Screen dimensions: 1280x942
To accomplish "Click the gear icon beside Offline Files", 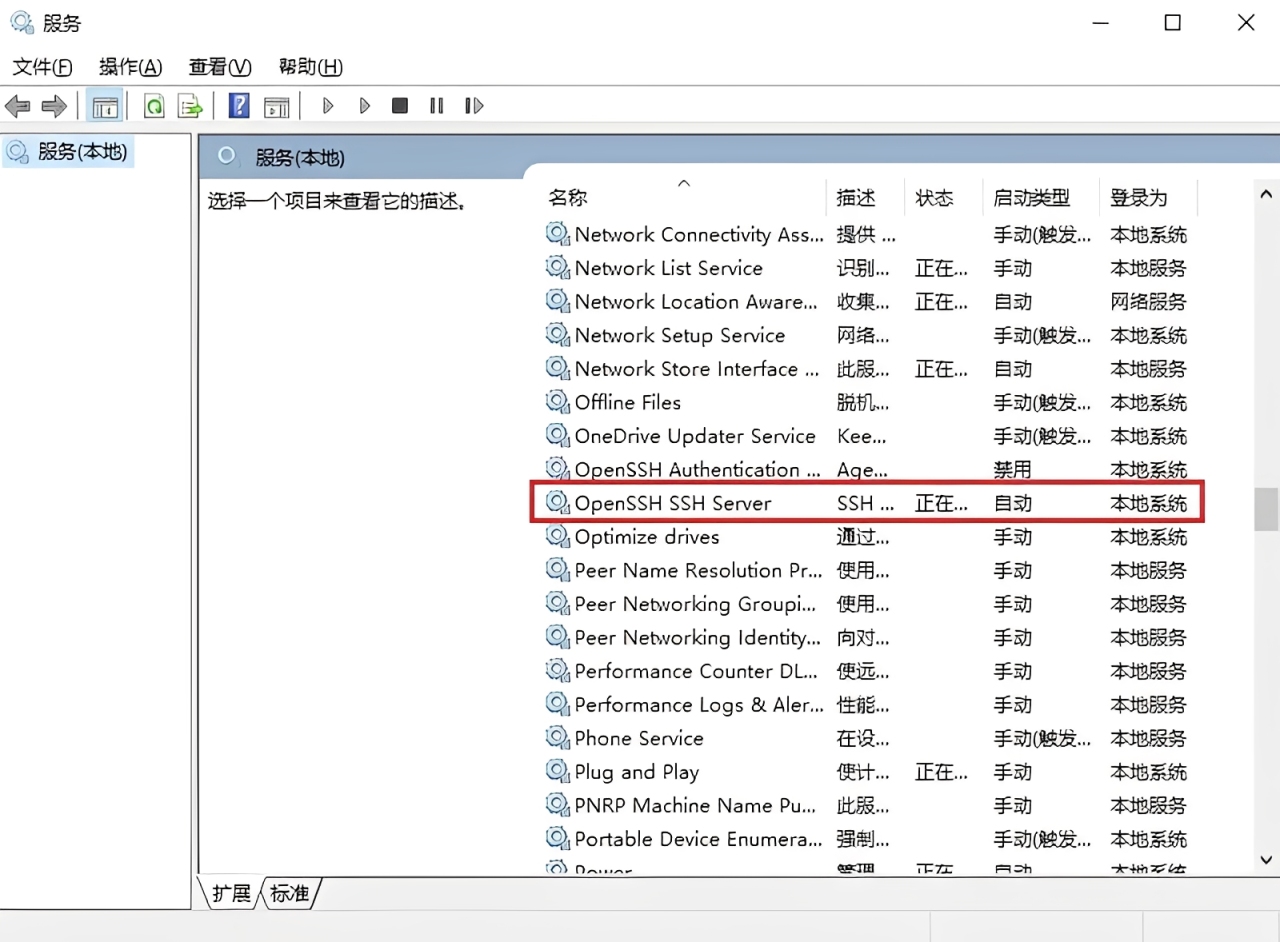I will click(557, 402).
